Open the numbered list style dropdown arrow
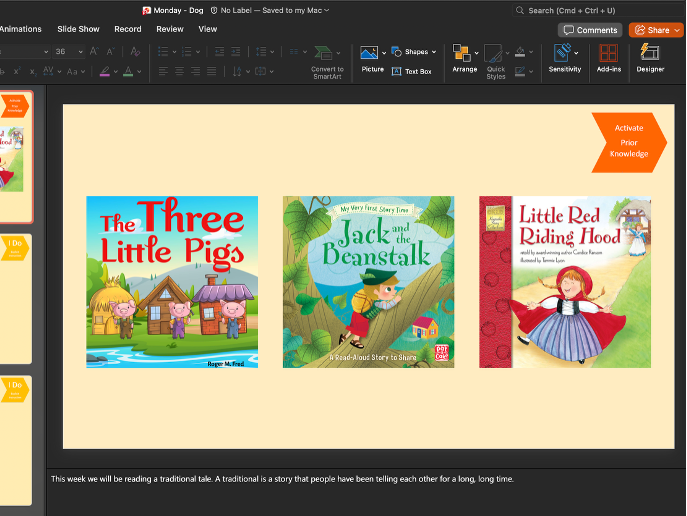This screenshot has height=516, width=687. [198, 52]
